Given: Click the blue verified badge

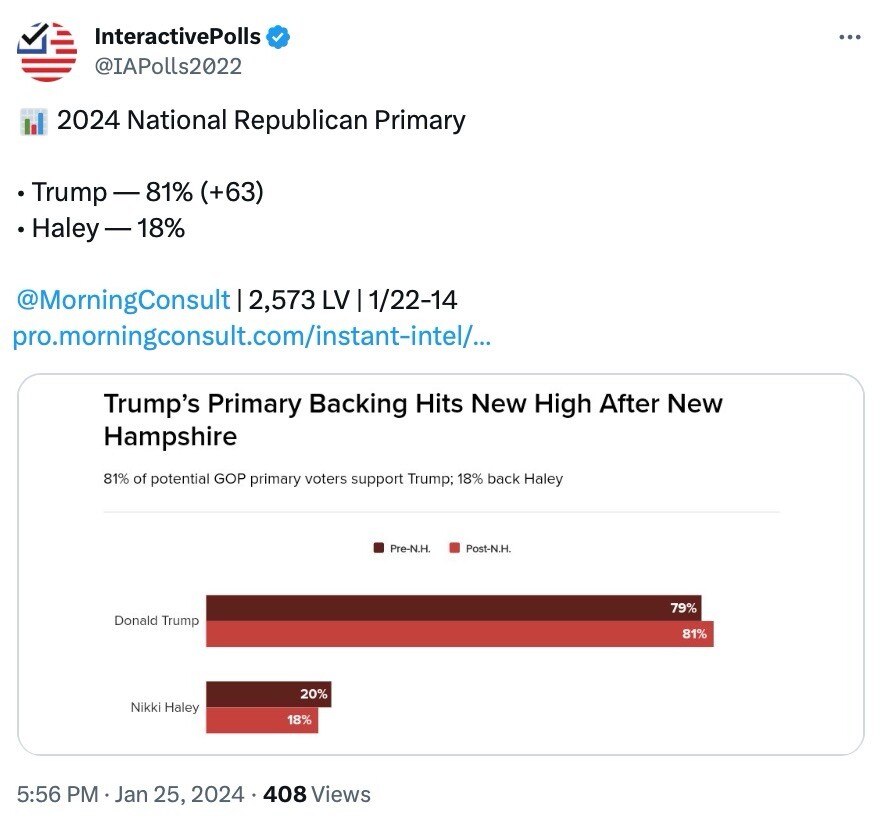Looking at the screenshot, I should (279, 38).
